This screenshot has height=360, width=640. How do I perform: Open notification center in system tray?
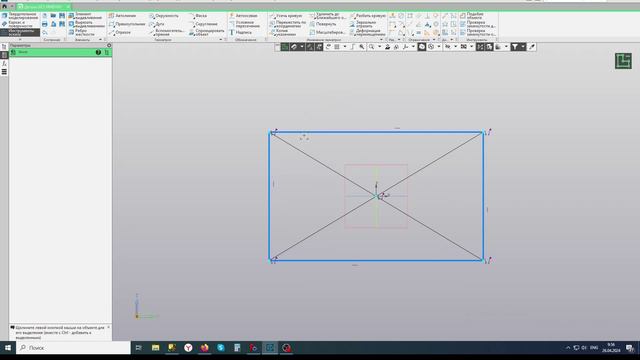click(x=631, y=348)
